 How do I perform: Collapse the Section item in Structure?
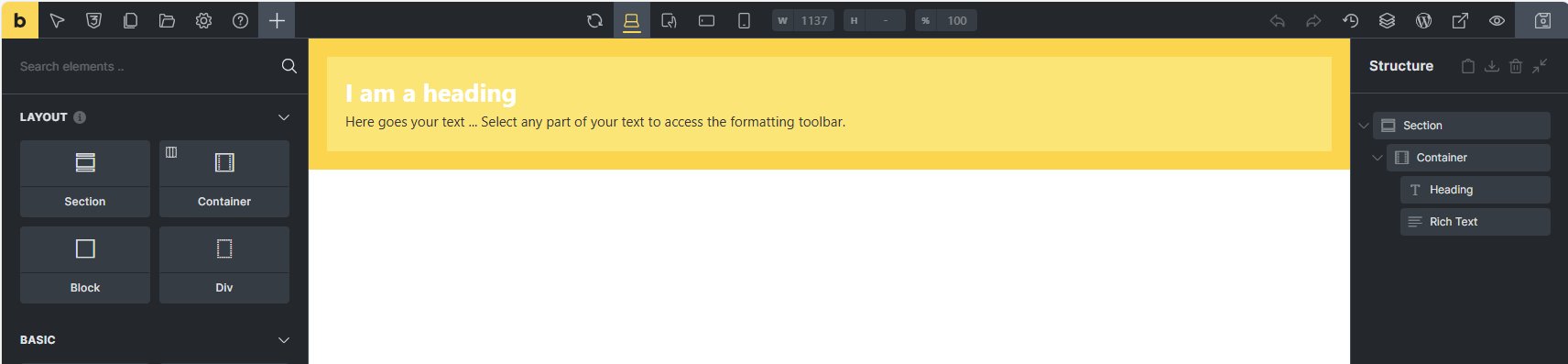[1364, 126]
